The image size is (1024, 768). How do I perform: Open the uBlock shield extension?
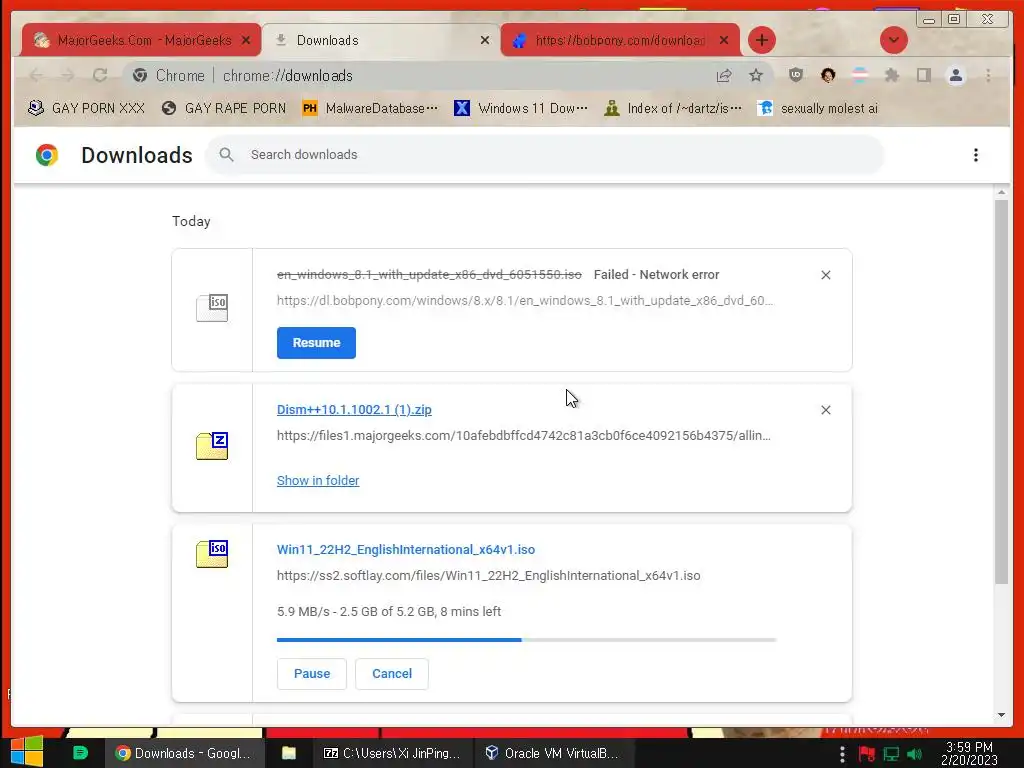click(795, 75)
